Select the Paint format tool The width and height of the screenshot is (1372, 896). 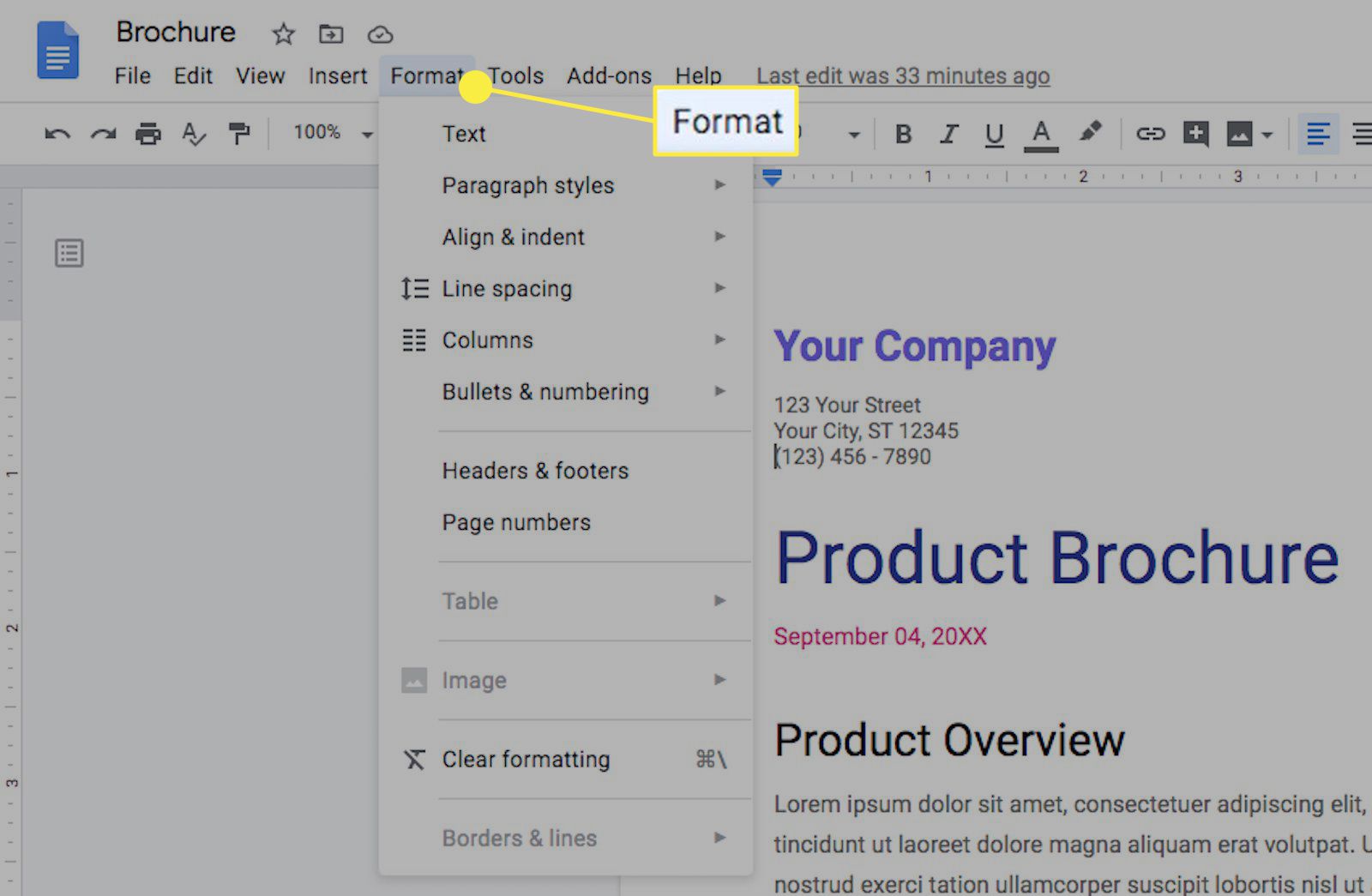pyautogui.click(x=239, y=134)
